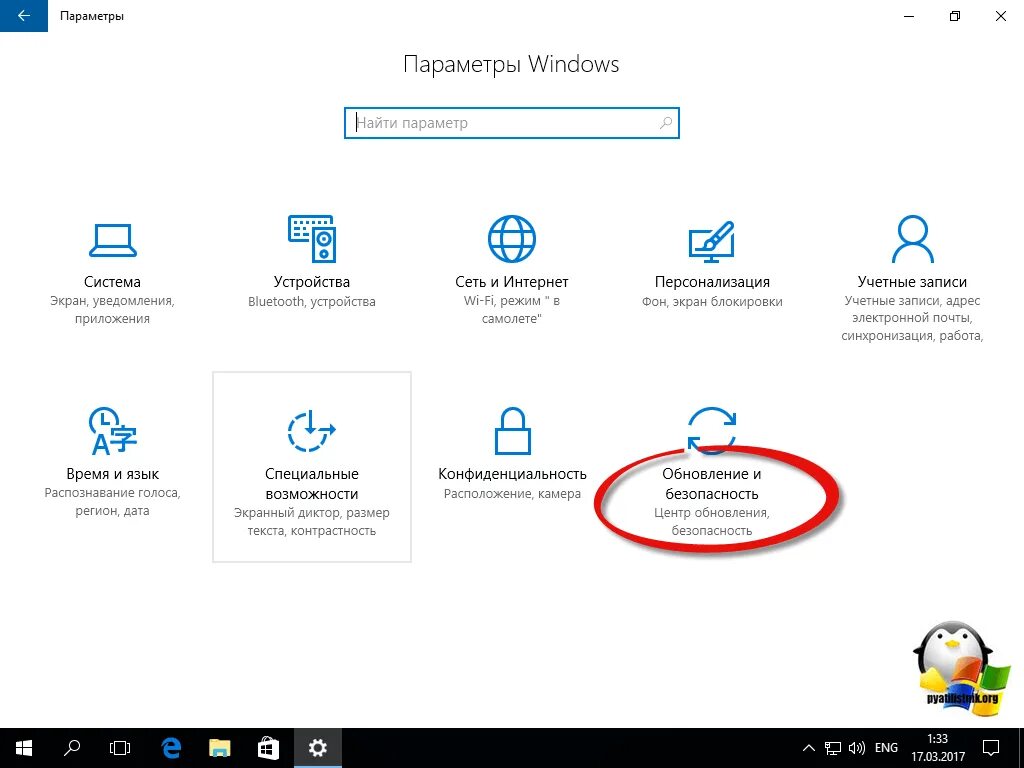Open the Store from the taskbar
Viewport: 1024px width, 768px height.
click(x=268, y=748)
